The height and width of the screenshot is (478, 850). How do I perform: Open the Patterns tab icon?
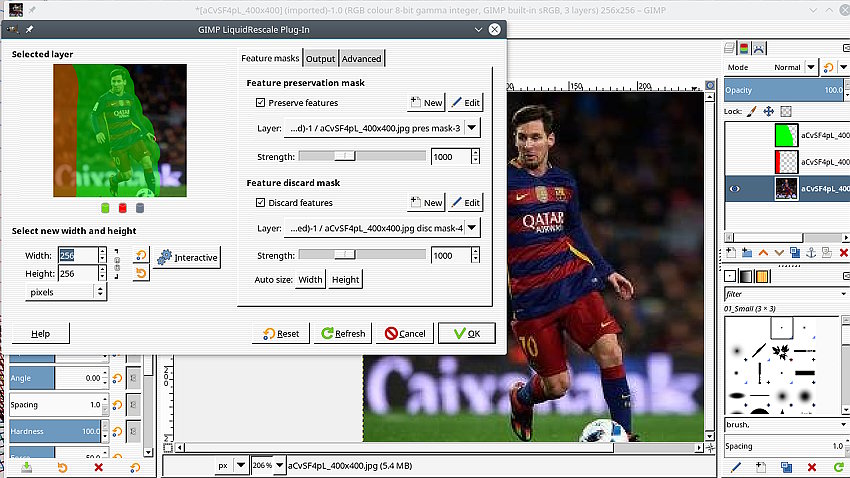[762, 276]
